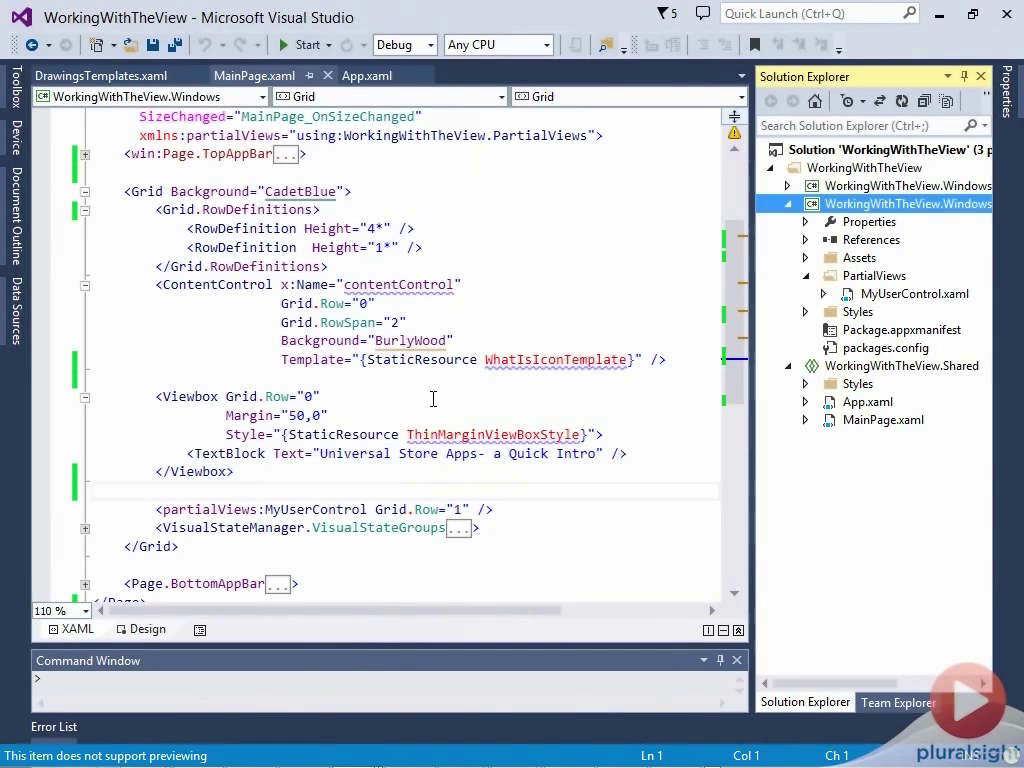Toggle pin on Command Window panel

click(720, 660)
